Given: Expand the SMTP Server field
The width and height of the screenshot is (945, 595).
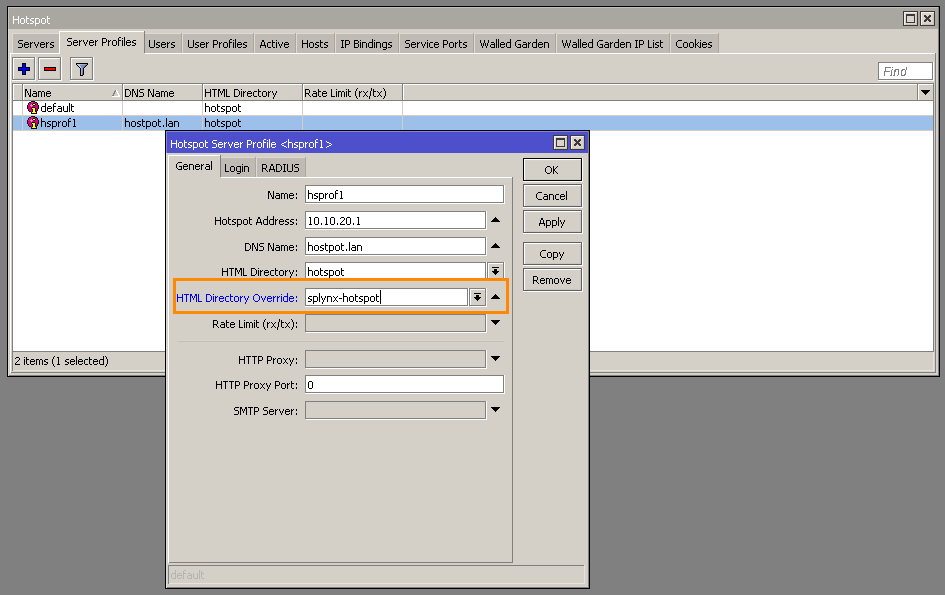Looking at the screenshot, I should point(496,410).
